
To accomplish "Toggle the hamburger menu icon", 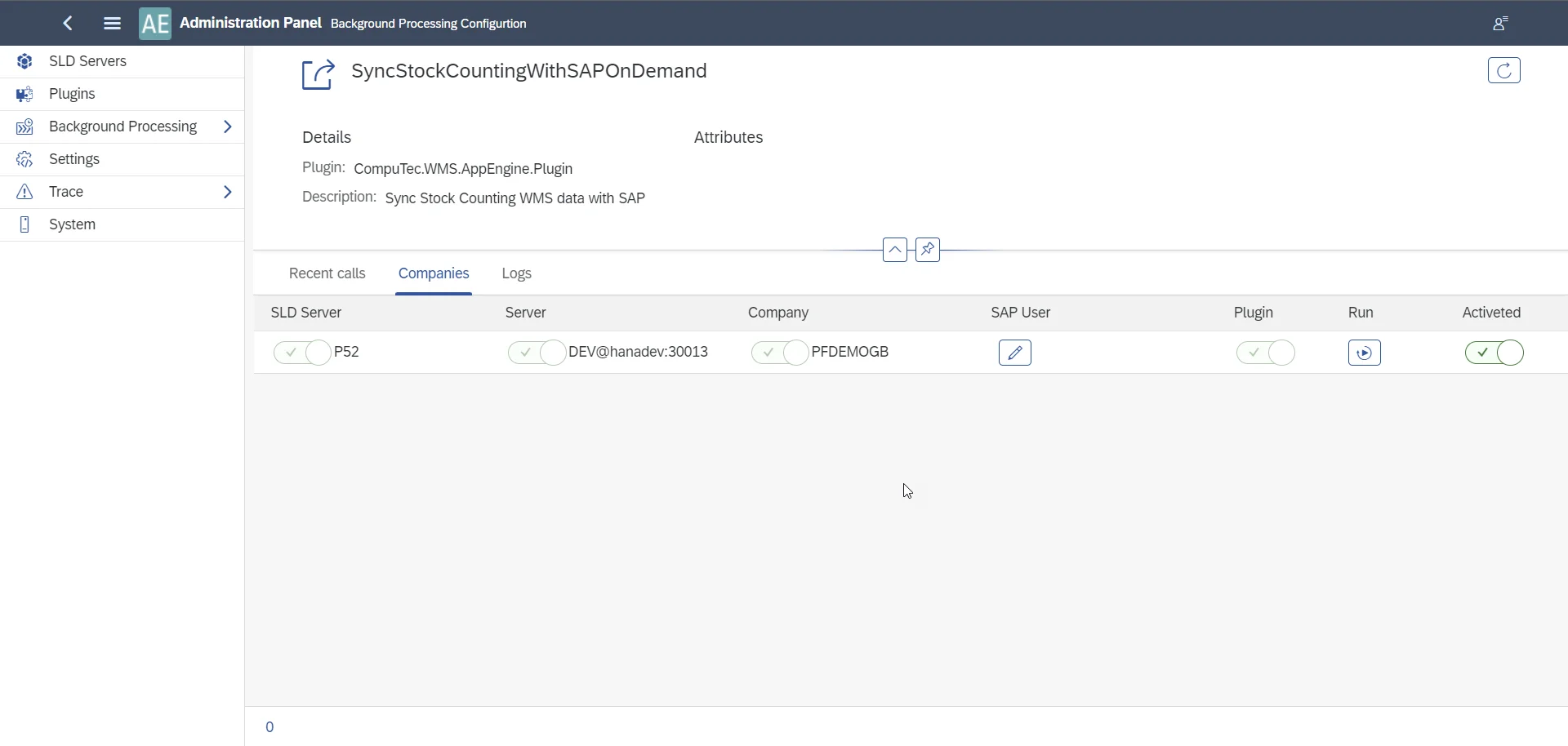I will 113,24.
